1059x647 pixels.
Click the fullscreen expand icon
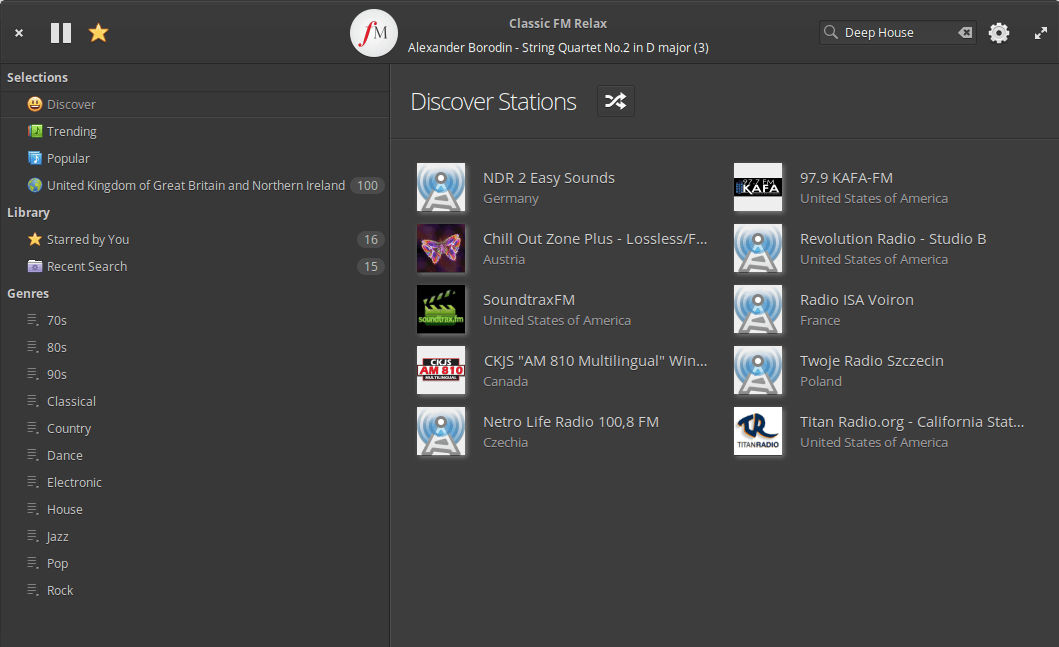coord(1041,32)
